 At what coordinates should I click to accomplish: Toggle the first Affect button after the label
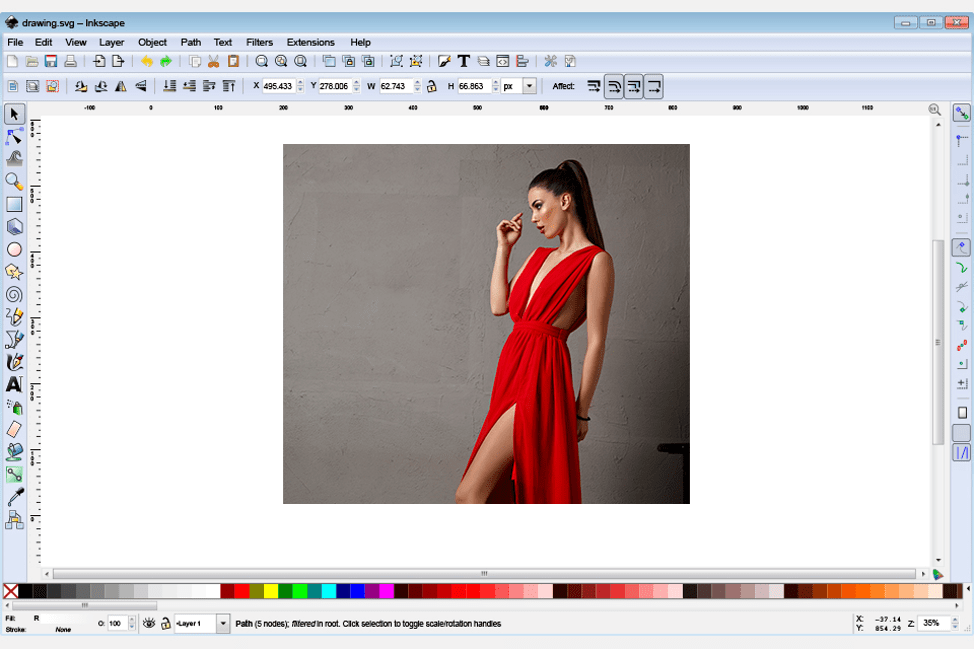click(x=594, y=86)
